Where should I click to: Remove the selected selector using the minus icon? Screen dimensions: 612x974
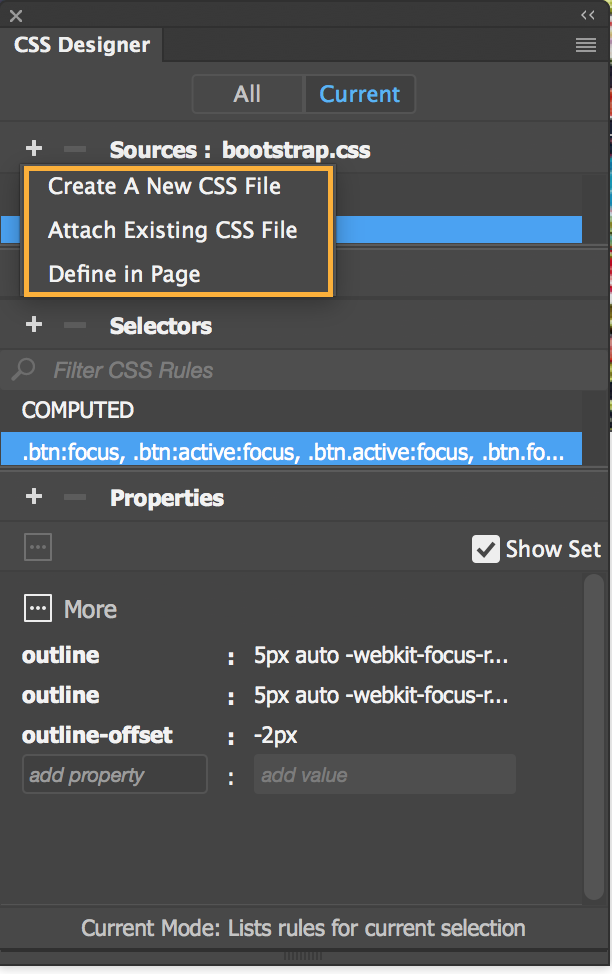[x=73, y=325]
